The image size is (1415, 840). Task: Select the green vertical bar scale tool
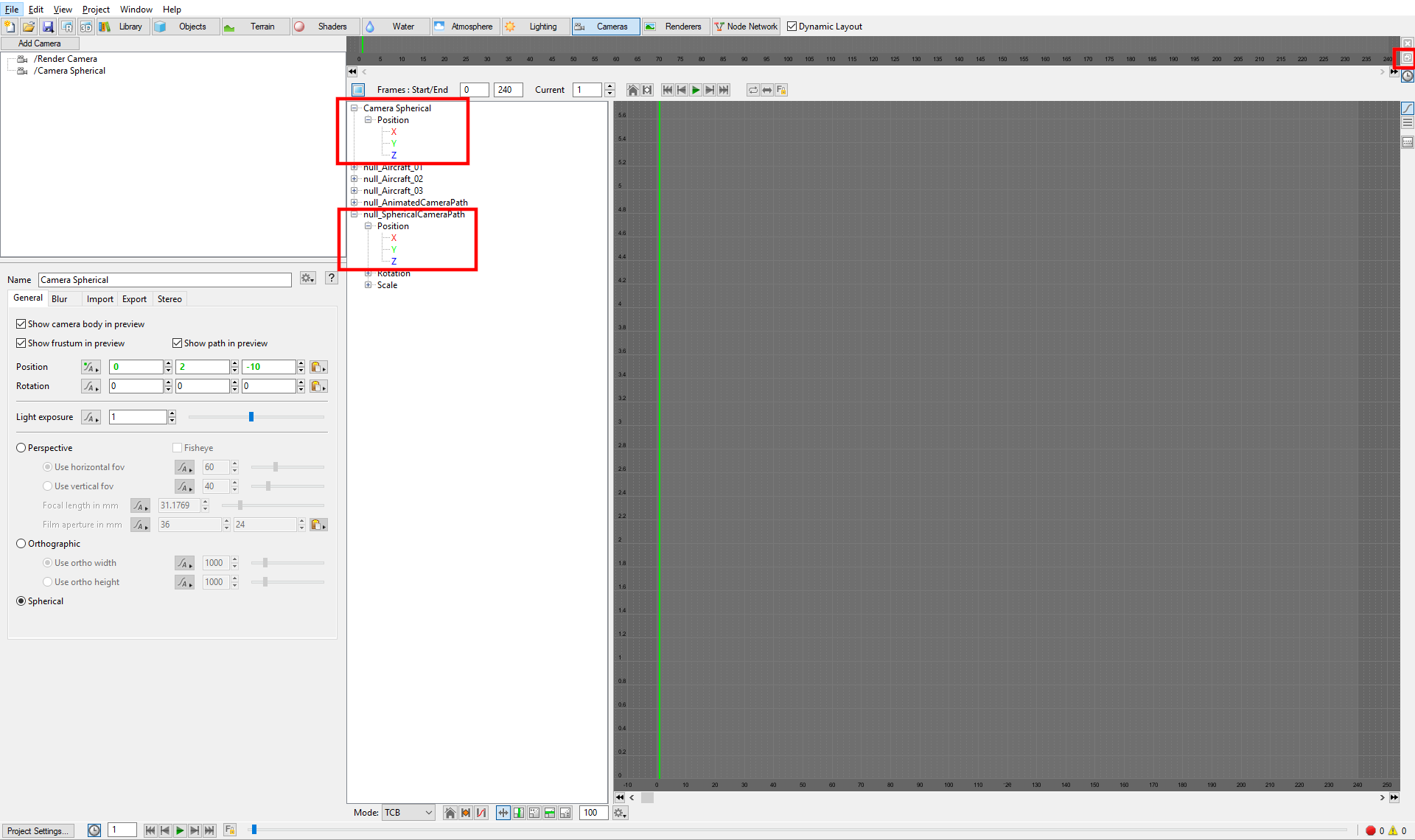[x=519, y=813]
